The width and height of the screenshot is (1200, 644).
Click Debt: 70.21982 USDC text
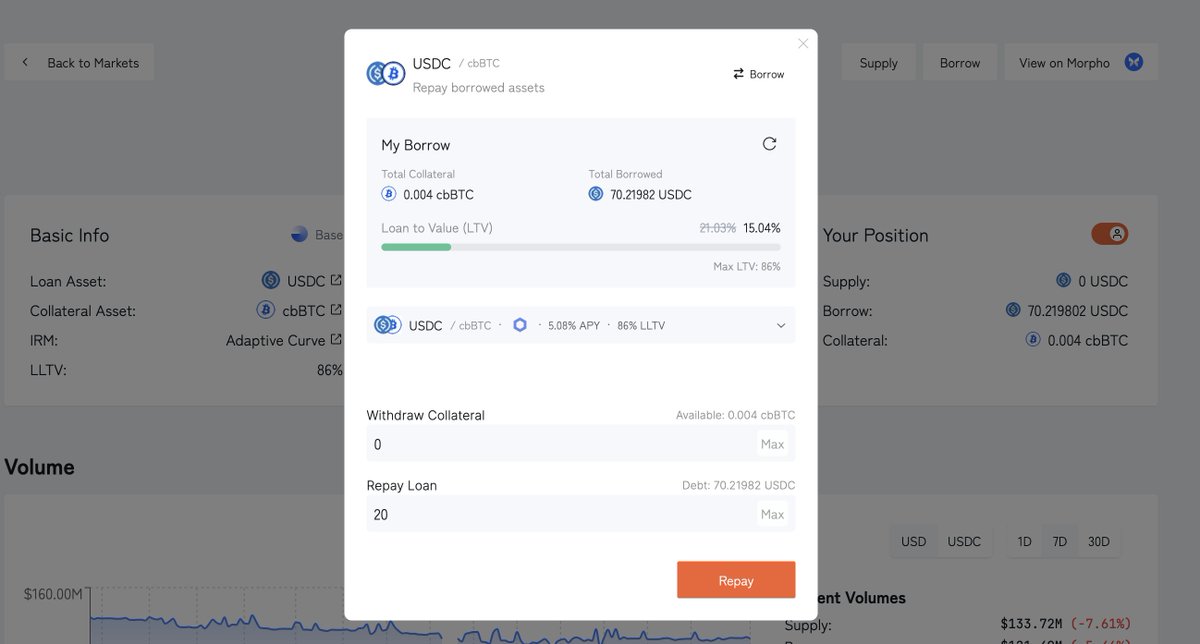[738, 485]
